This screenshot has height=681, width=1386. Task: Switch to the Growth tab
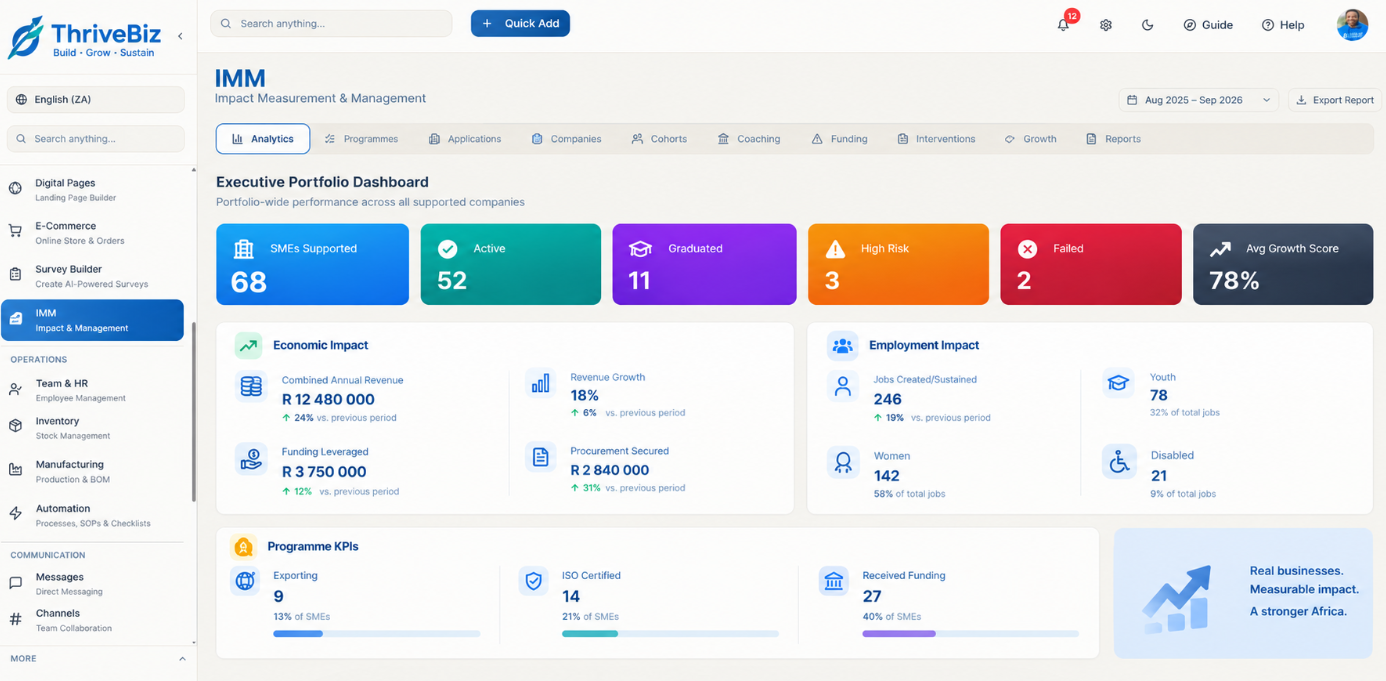click(1031, 139)
